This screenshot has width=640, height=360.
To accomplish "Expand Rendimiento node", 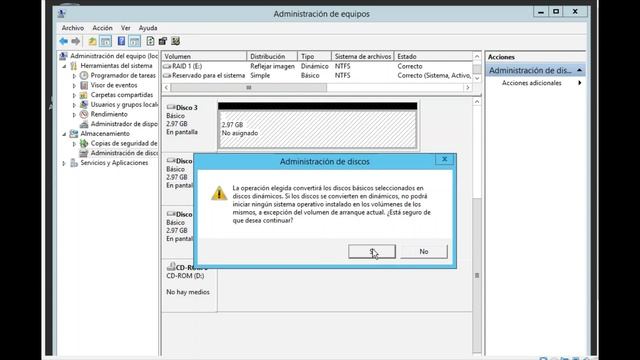I will pyautogui.click(x=74, y=115).
